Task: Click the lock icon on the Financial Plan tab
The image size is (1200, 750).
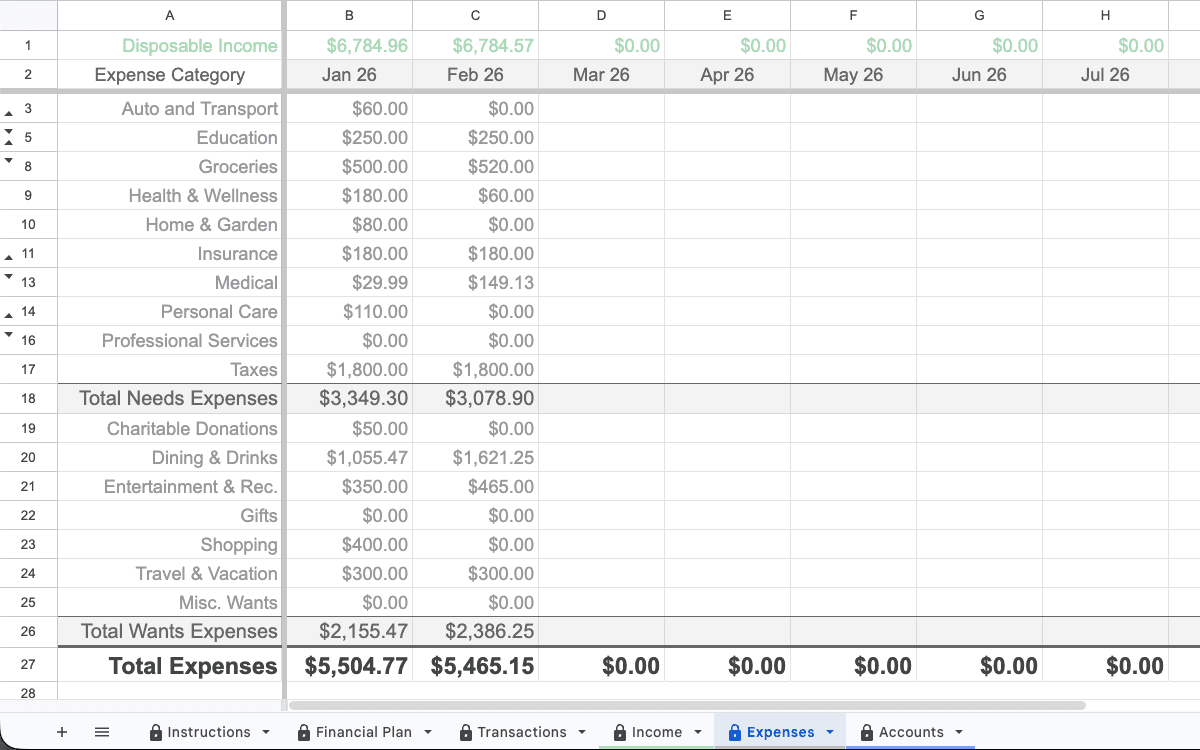Action: point(302,731)
